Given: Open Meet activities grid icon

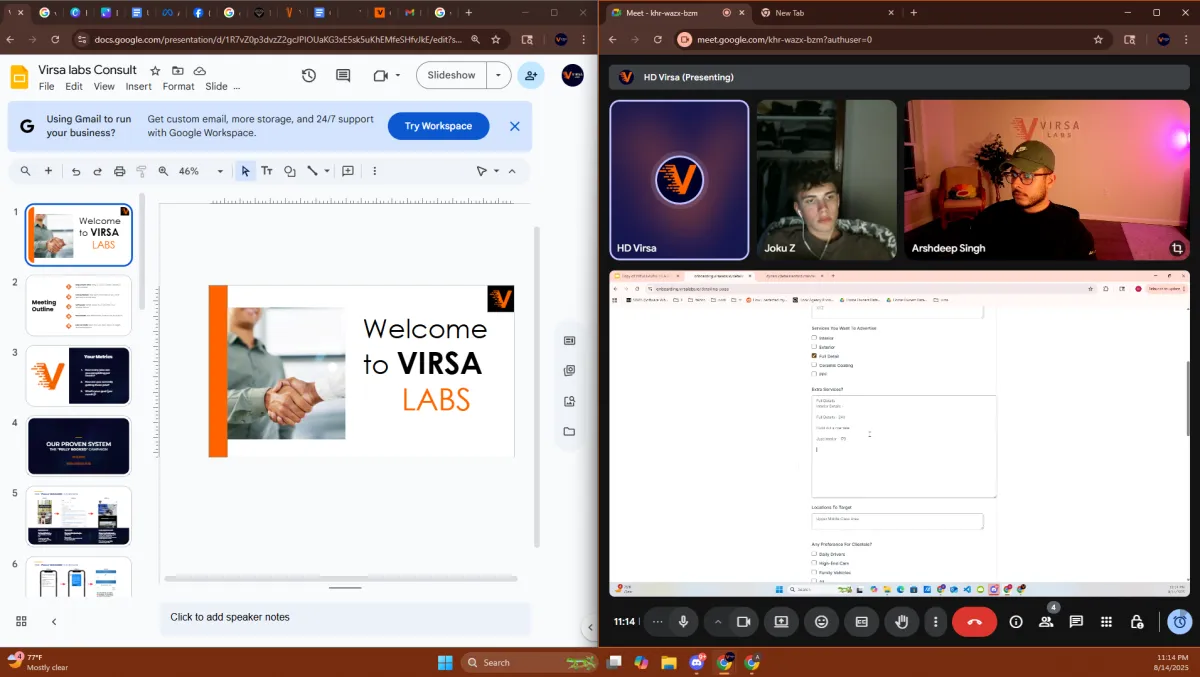Looking at the screenshot, I should (x=1106, y=621).
